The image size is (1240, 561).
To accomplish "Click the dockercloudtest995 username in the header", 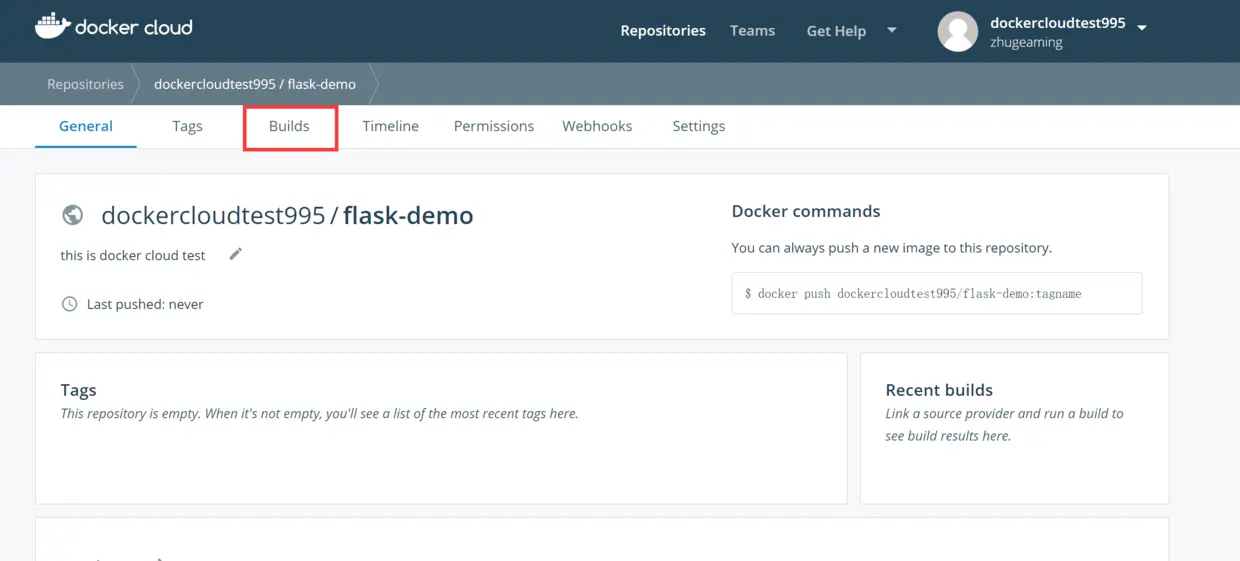I will click(1058, 23).
